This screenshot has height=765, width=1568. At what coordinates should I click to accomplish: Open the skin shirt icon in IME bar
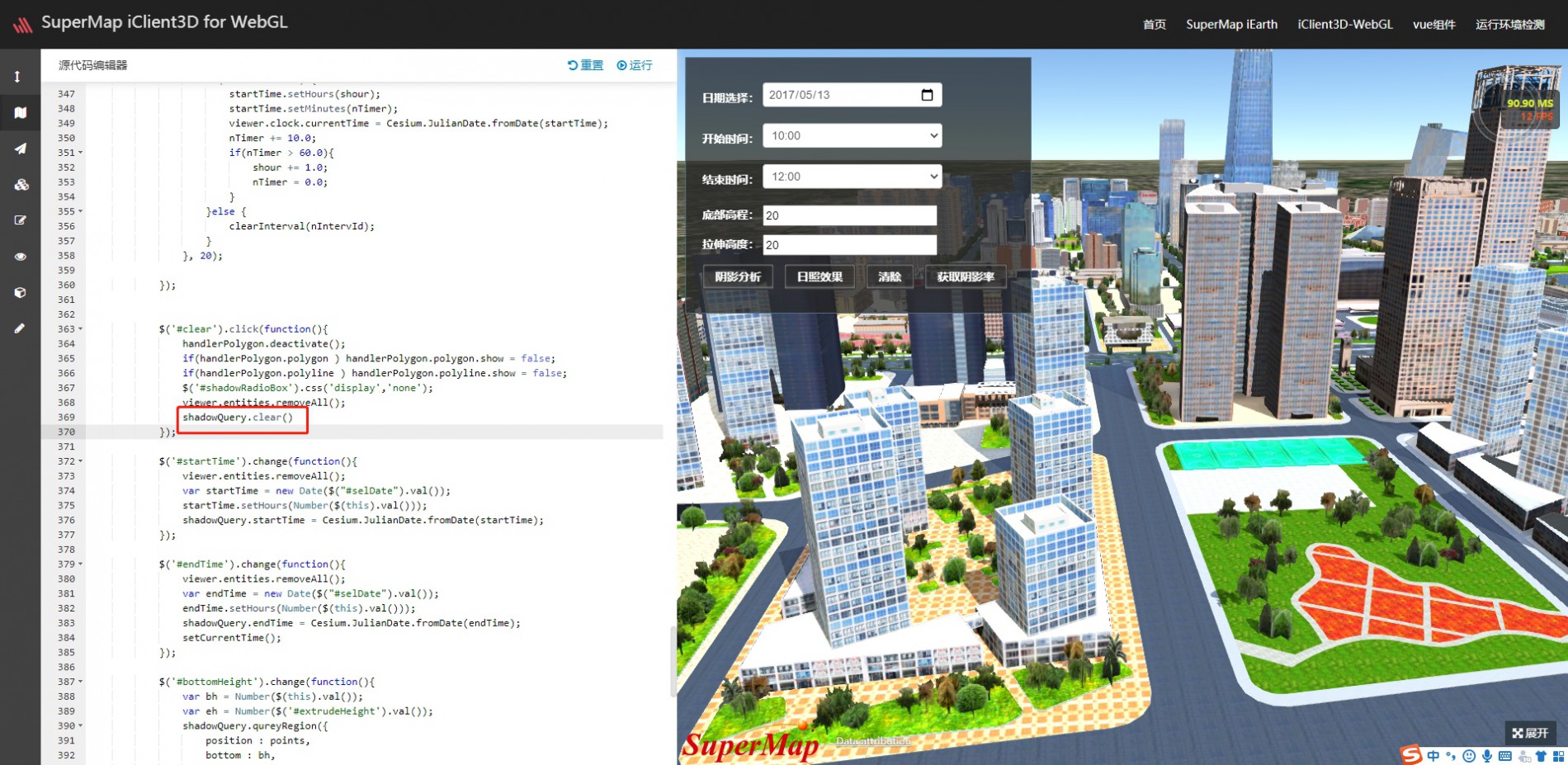pos(1541,756)
